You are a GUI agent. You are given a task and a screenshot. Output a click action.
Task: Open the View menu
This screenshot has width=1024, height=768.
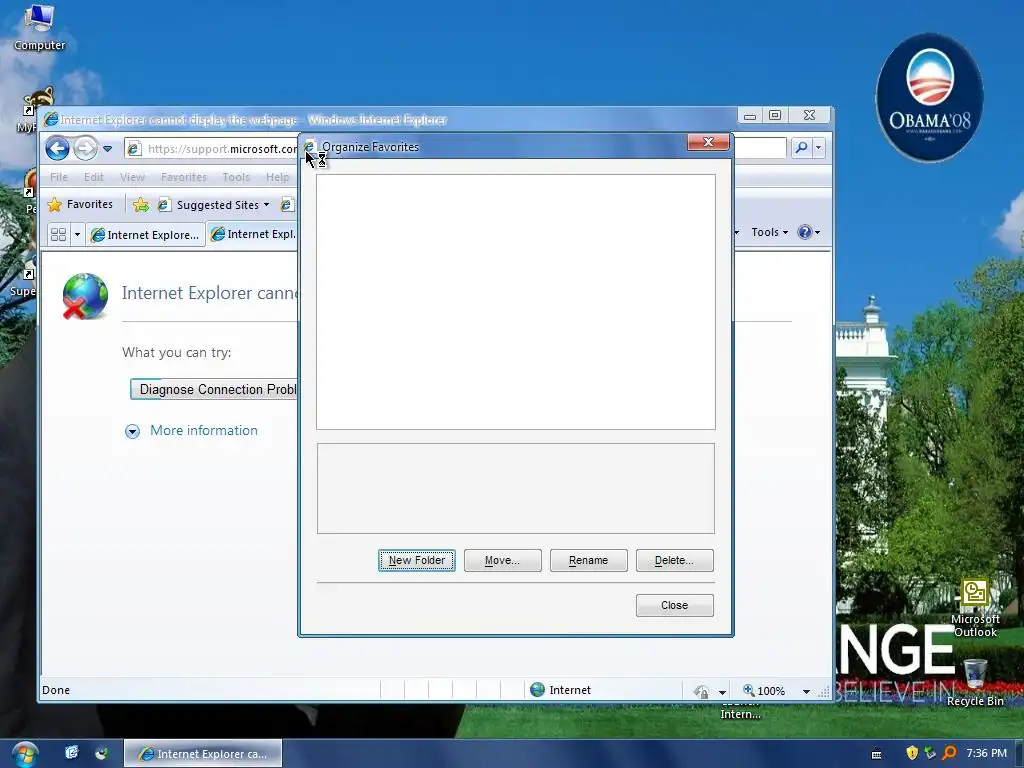coord(133,177)
